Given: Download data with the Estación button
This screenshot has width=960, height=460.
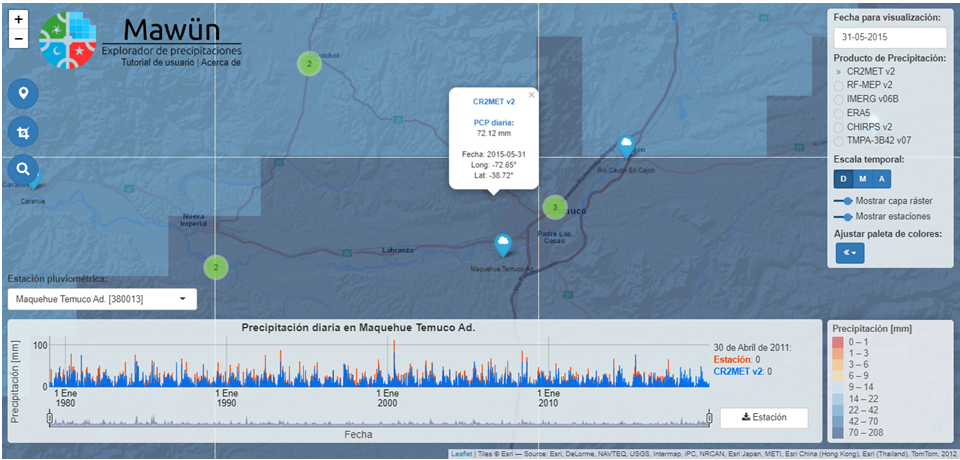Looking at the screenshot, I should coord(763,417).
